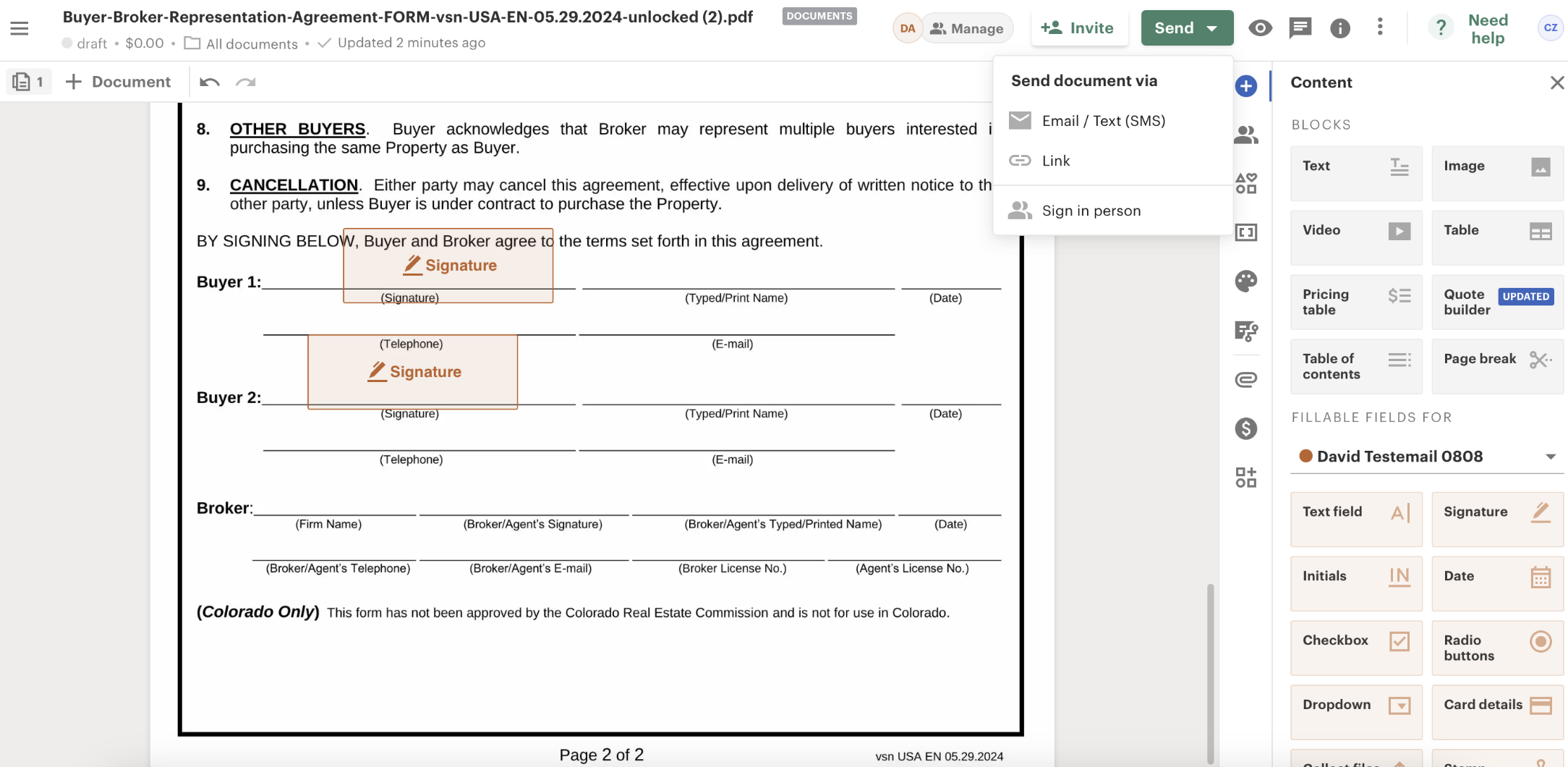Choose Email / Text (SMS) send option
This screenshot has width=1568, height=767.
tap(1103, 121)
